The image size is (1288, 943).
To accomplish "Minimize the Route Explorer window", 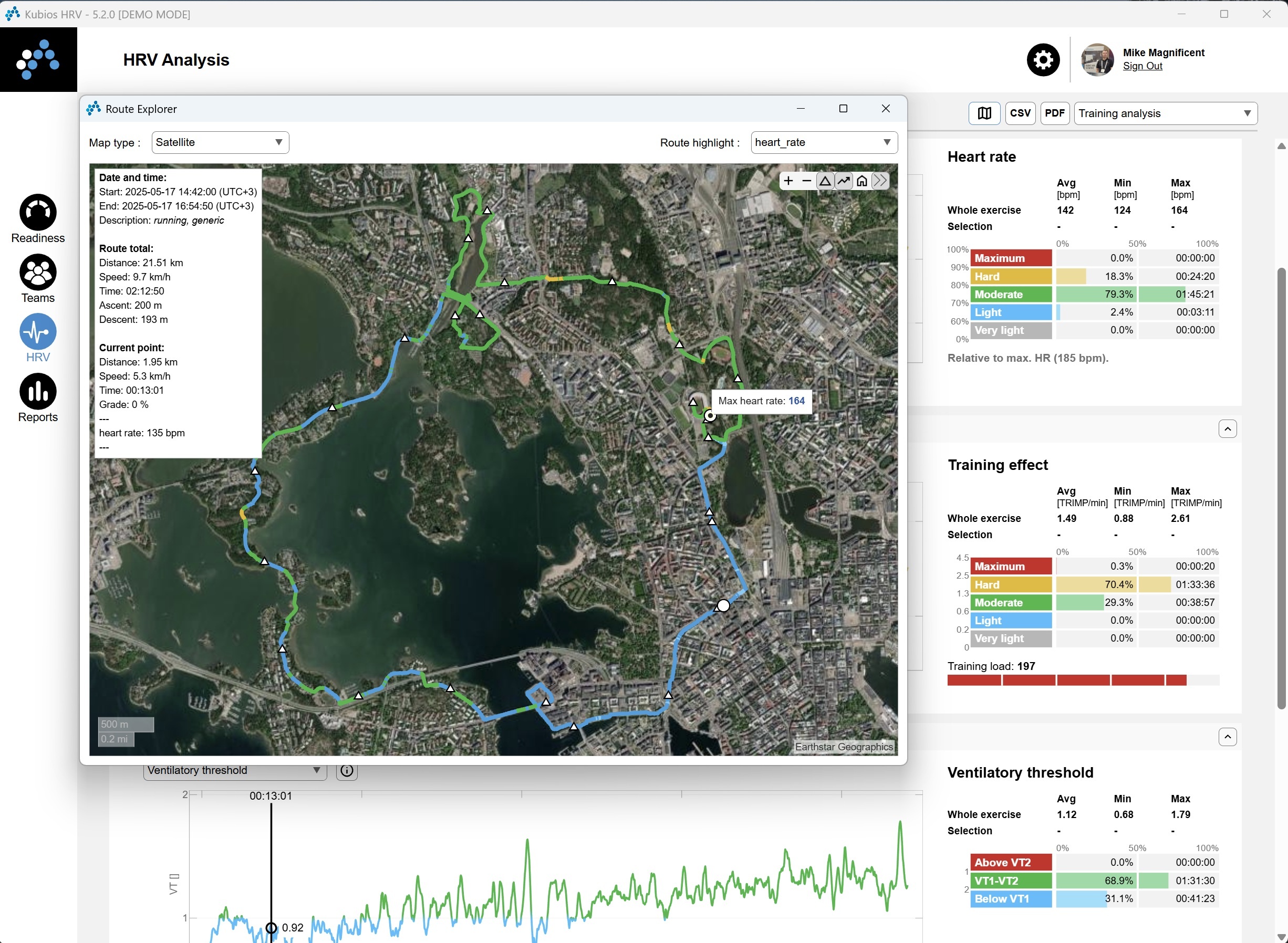I will coord(801,109).
